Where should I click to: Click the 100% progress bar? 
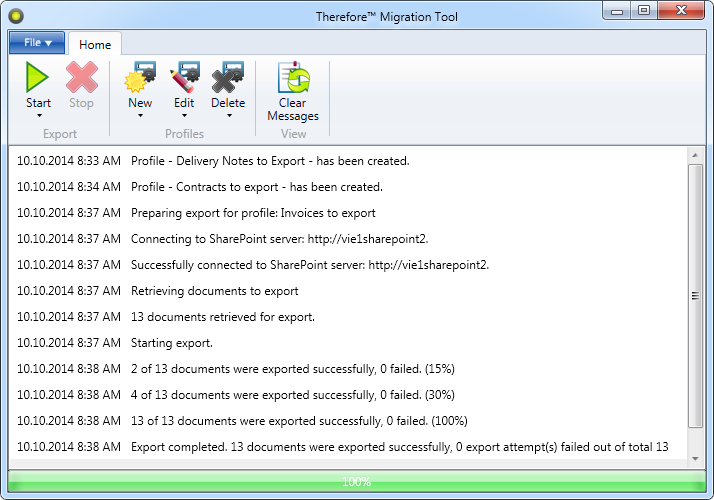[x=357, y=481]
